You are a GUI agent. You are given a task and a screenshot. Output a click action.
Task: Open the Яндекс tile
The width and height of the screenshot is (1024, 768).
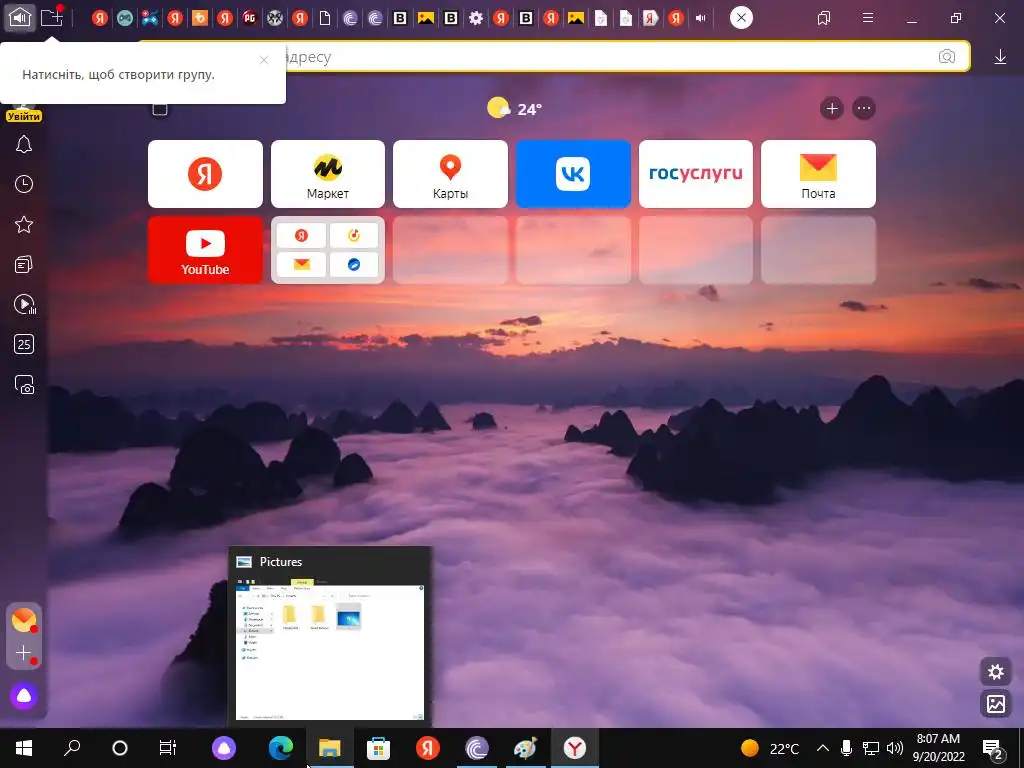[x=205, y=174]
